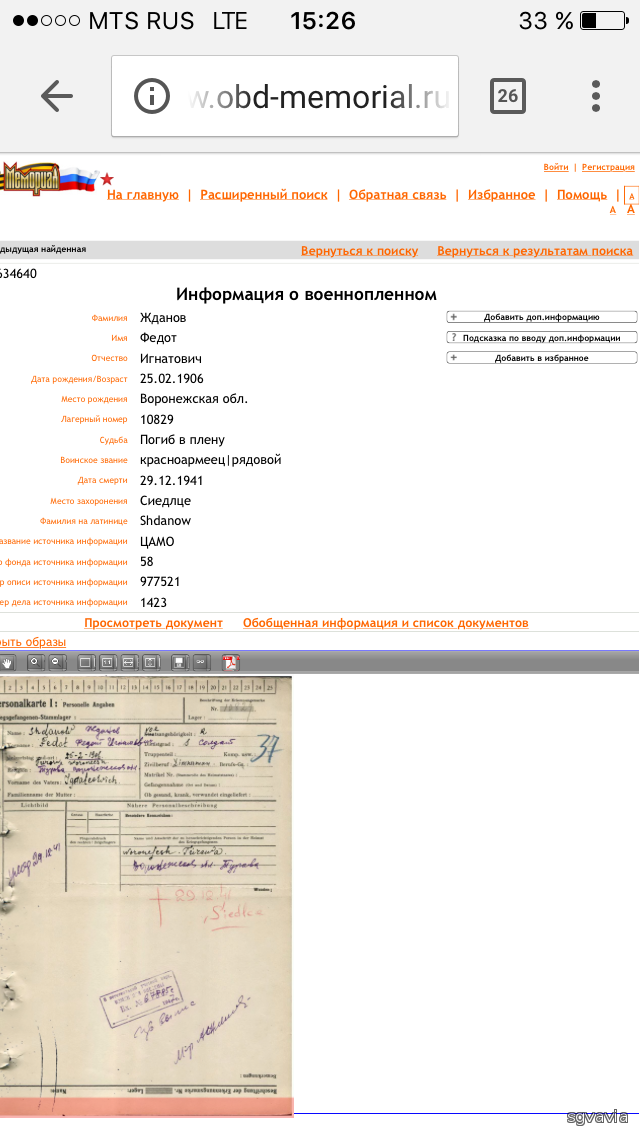Click the Фамилия field label
Screen dimensions: 640x1136
click(x=109, y=318)
